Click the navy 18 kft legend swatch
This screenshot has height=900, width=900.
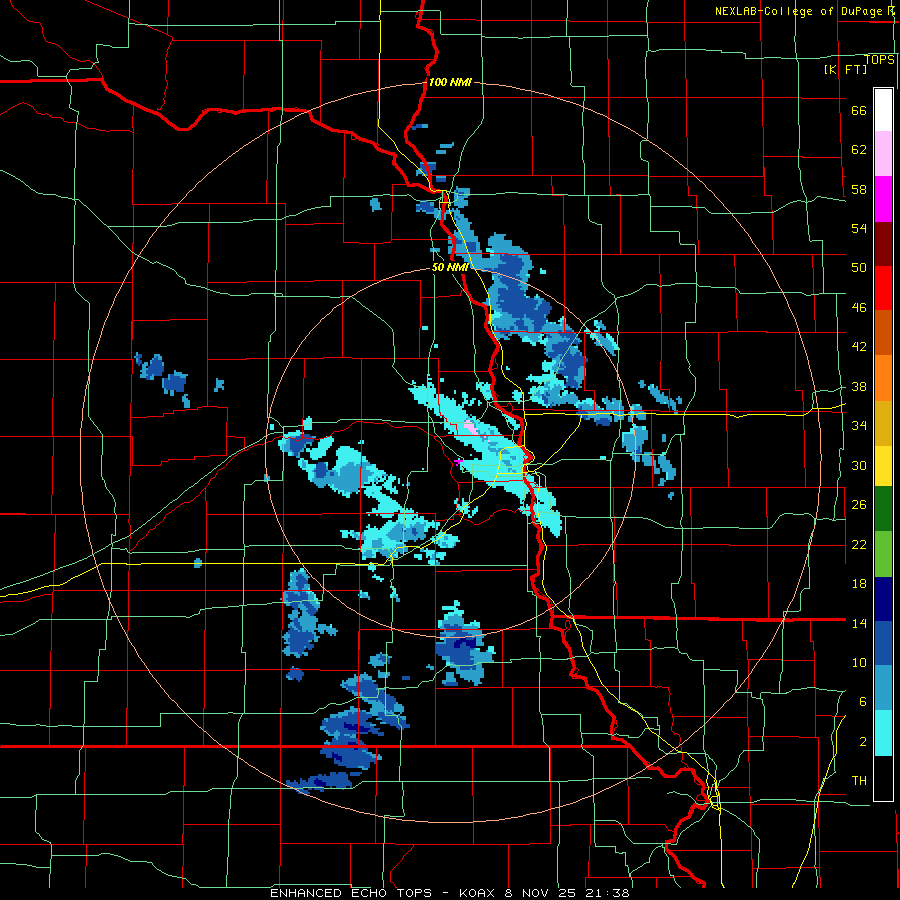click(x=883, y=599)
